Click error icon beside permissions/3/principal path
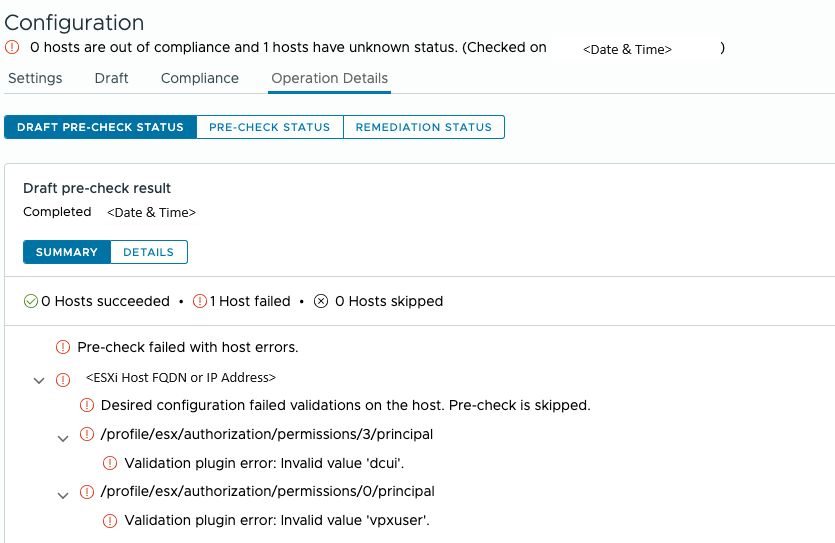 click(87, 435)
